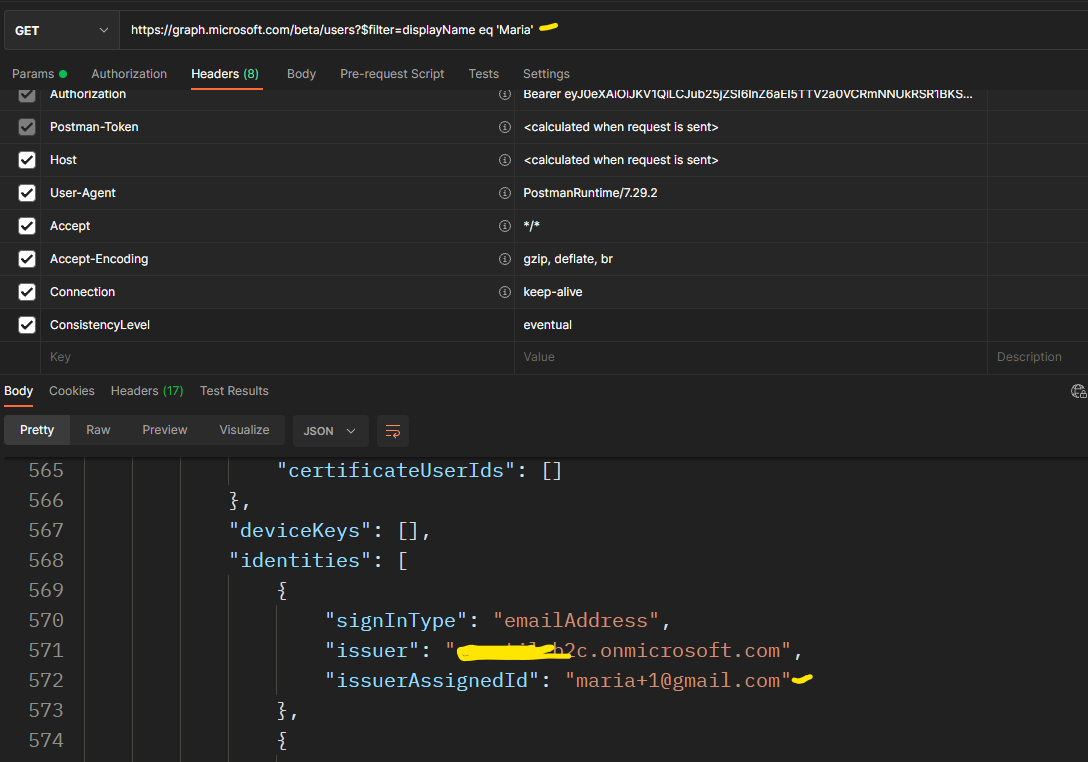Uncheck the Postman-Token header checkbox

(x=26, y=126)
